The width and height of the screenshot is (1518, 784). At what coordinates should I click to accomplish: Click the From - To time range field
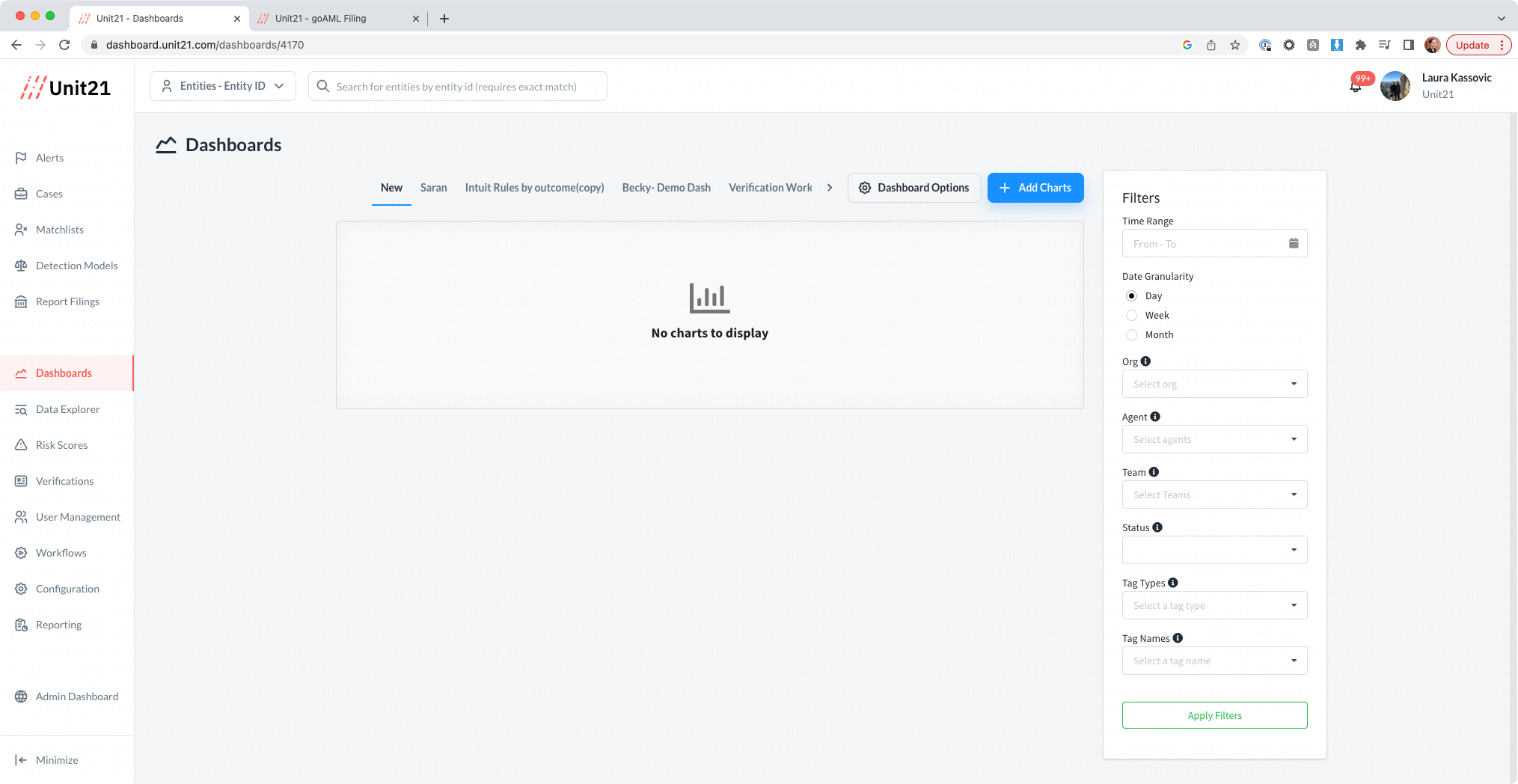click(x=1214, y=243)
